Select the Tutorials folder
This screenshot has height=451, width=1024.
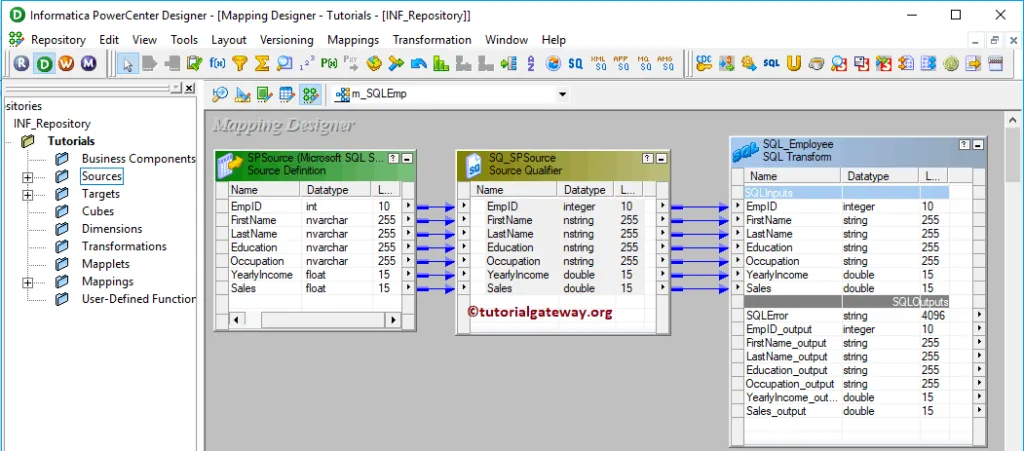(x=71, y=141)
